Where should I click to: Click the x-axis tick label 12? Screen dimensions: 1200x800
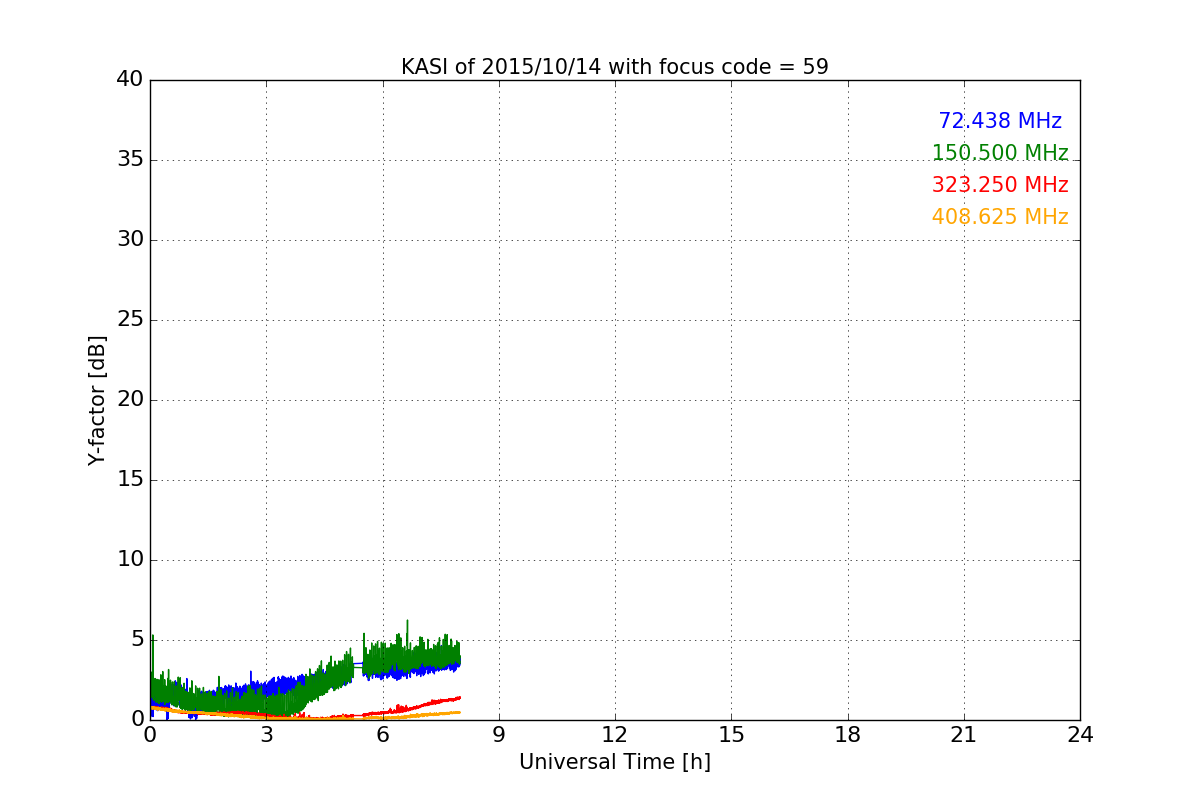tap(615, 734)
